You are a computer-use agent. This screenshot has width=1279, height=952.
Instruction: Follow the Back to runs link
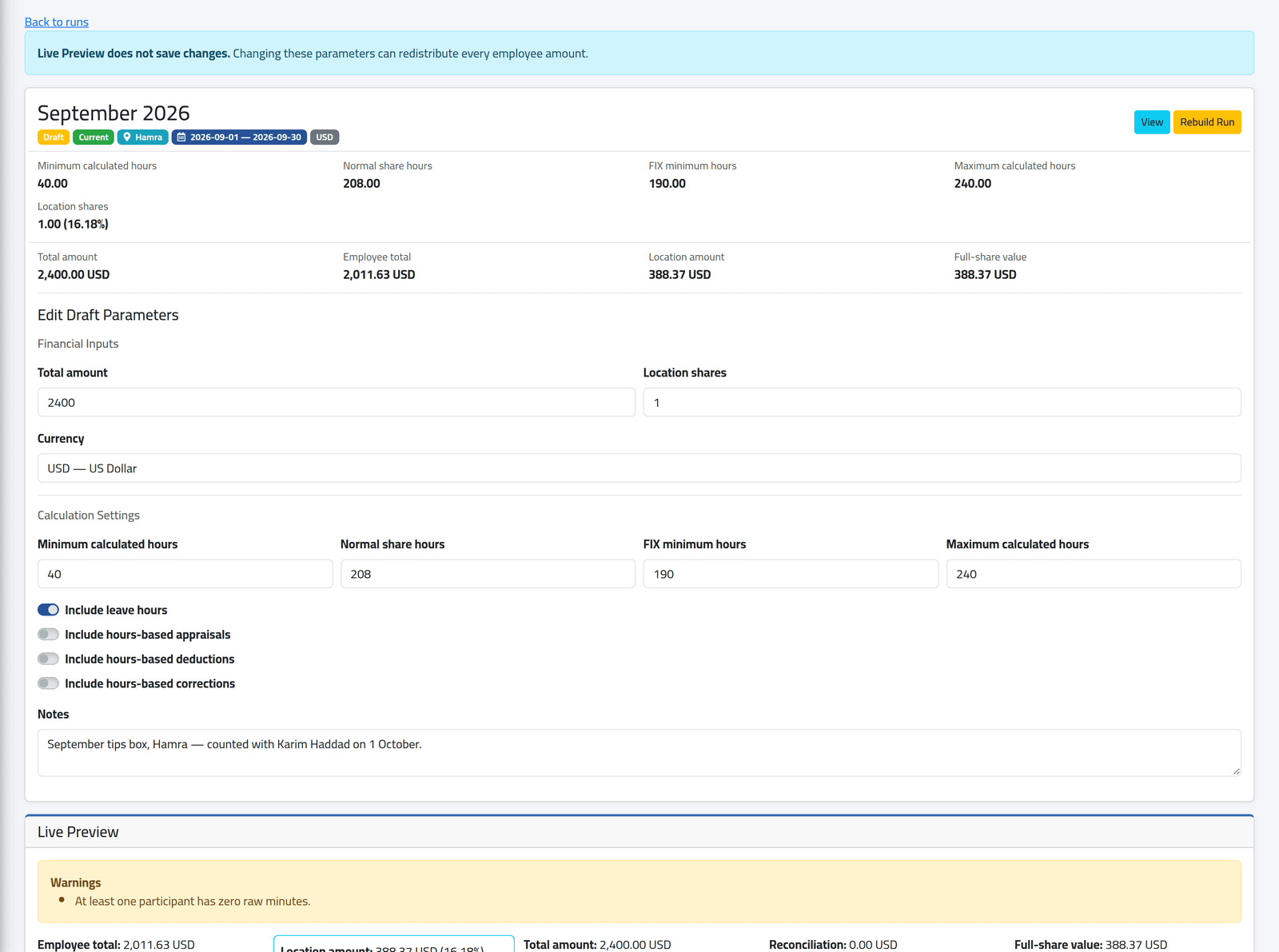click(57, 22)
